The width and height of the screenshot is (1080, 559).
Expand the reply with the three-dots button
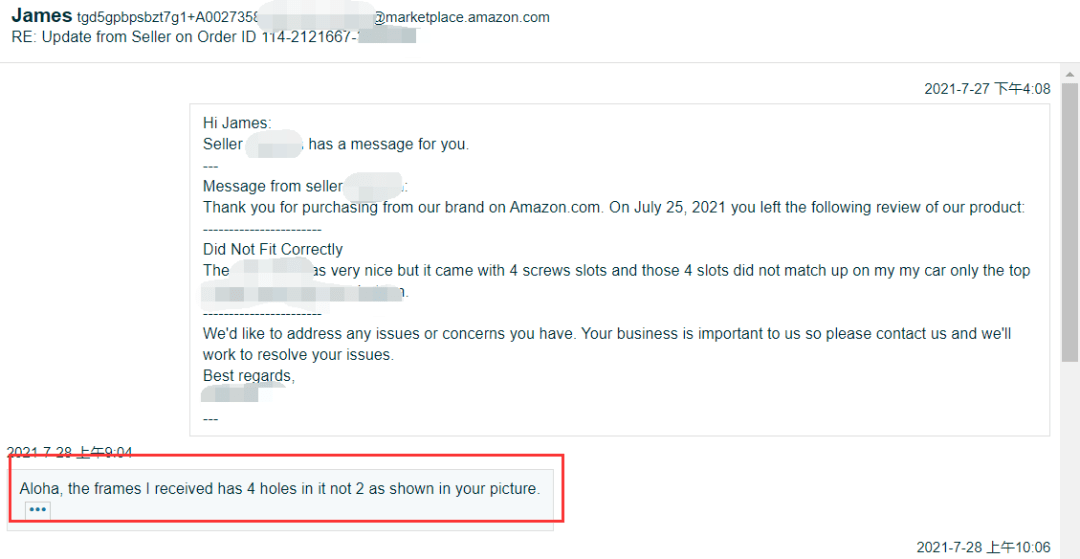tap(38, 510)
